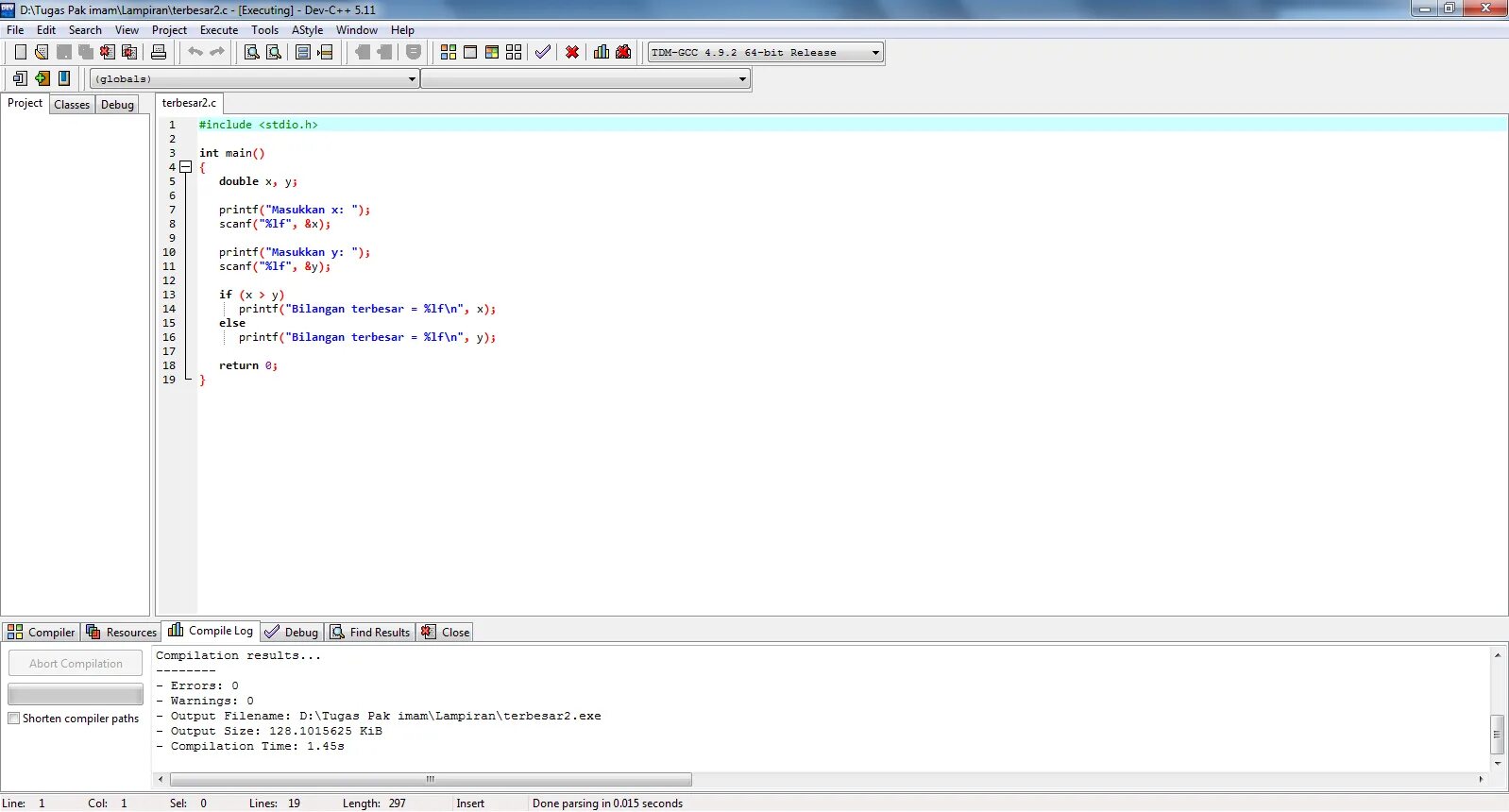Open the (globals) scope dropdown

click(x=254, y=79)
